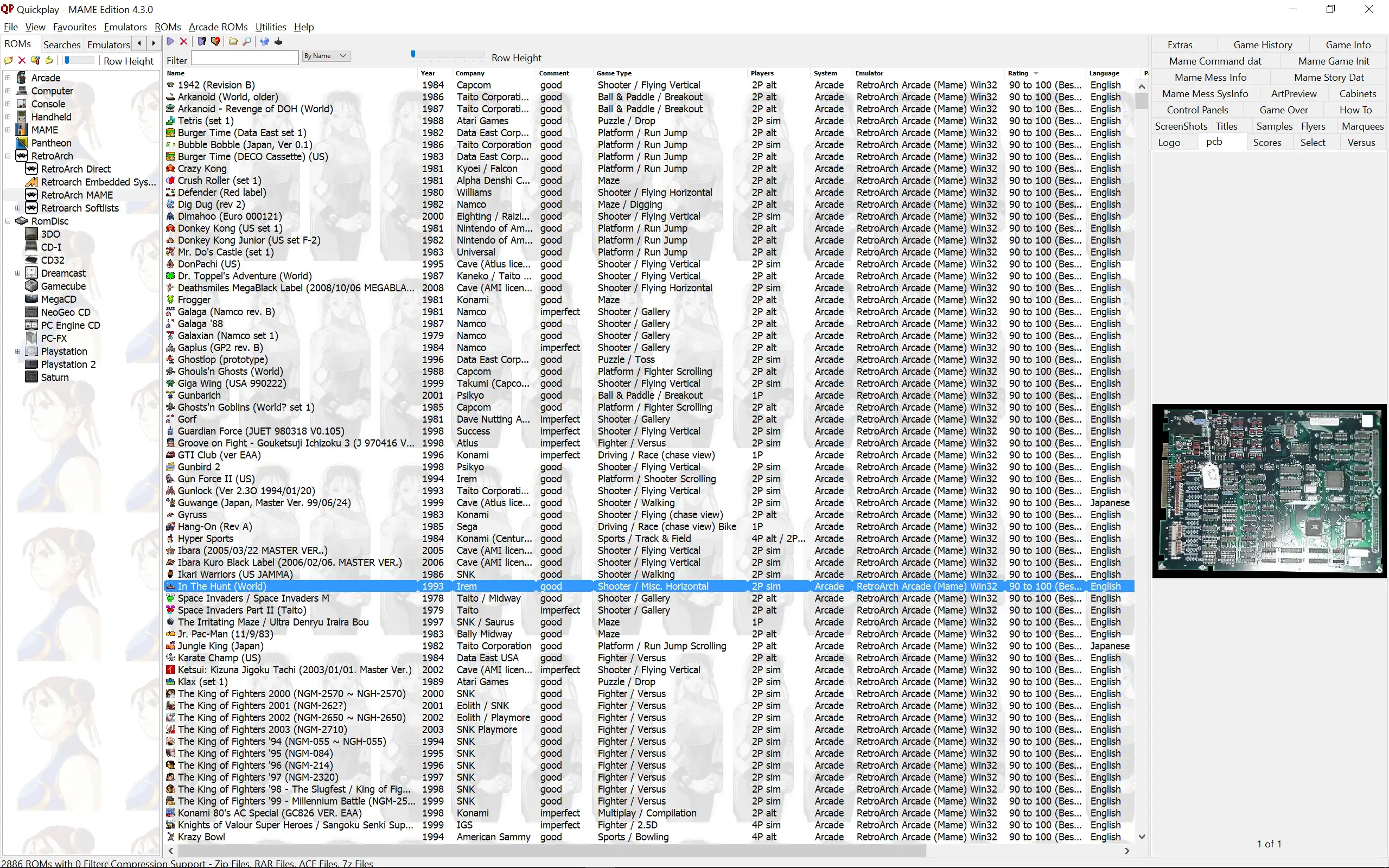Select the Titles icon in extras panel
Screen dimensions: 1389x868
click(1225, 126)
